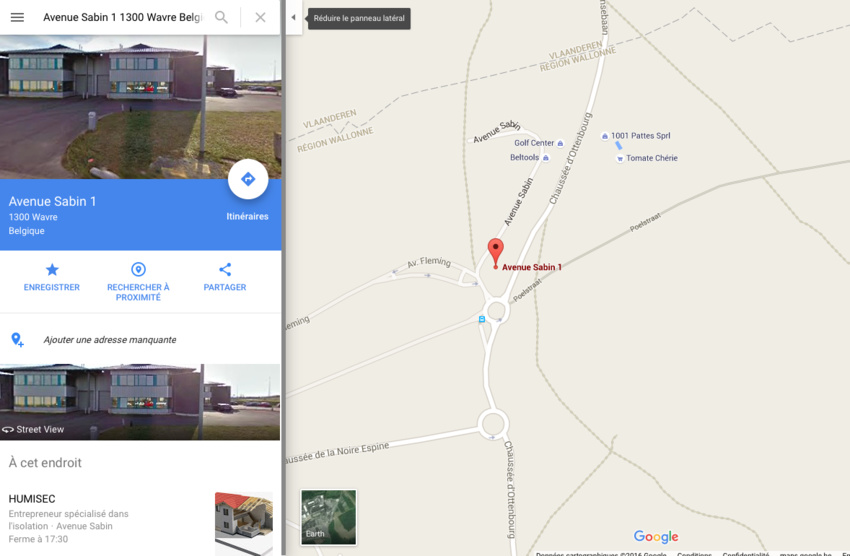
Task: Collapse the side panel arrow
Action: pos(293,17)
